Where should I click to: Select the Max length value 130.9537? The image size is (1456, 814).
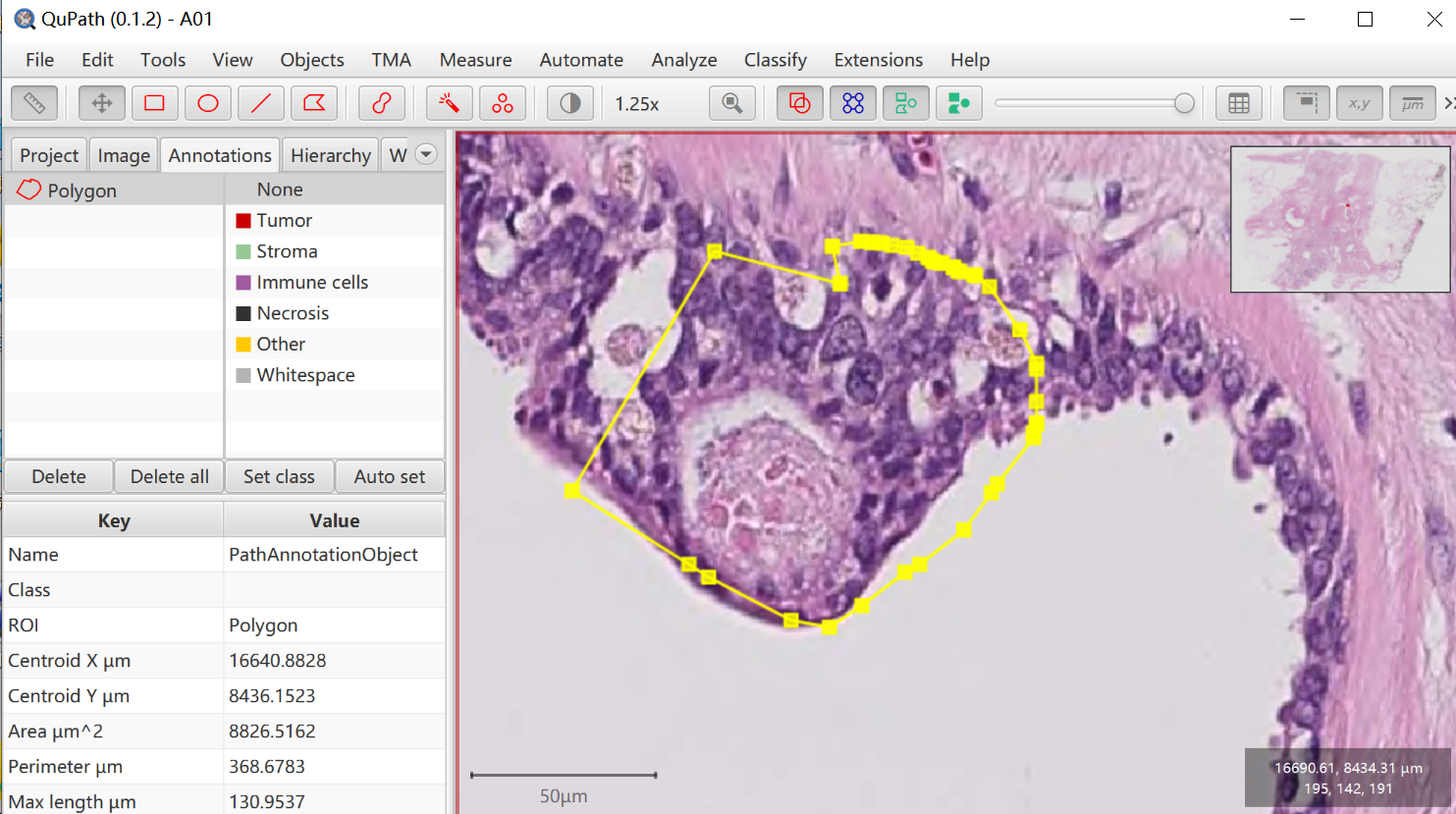tap(335, 801)
